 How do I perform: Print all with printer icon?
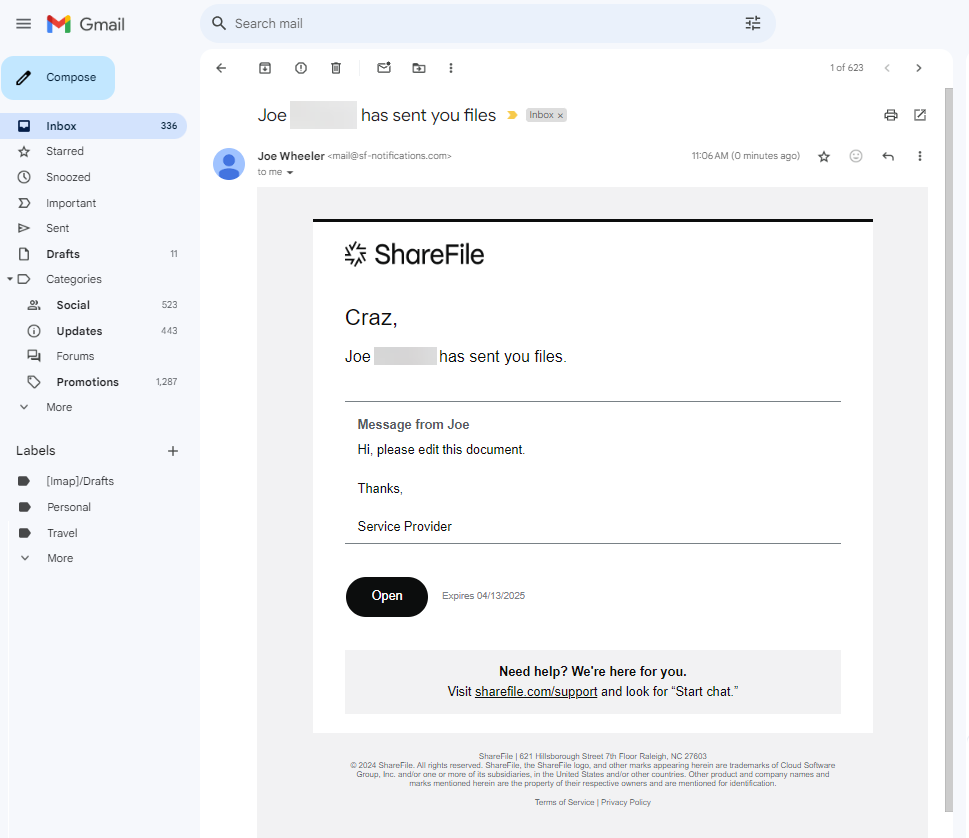(x=891, y=115)
